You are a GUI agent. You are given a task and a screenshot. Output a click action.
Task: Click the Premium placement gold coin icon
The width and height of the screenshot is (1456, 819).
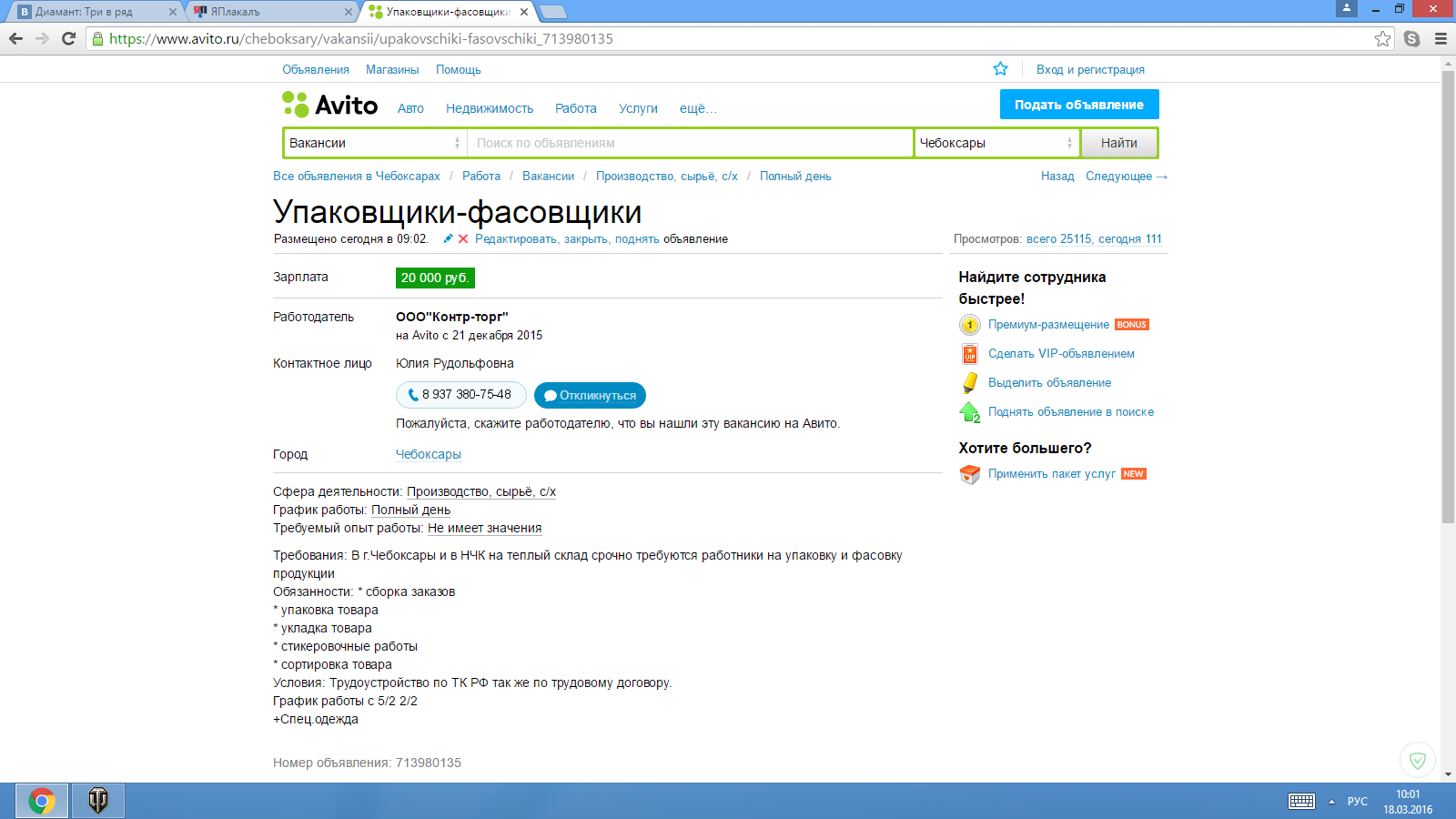click(969, 325)
